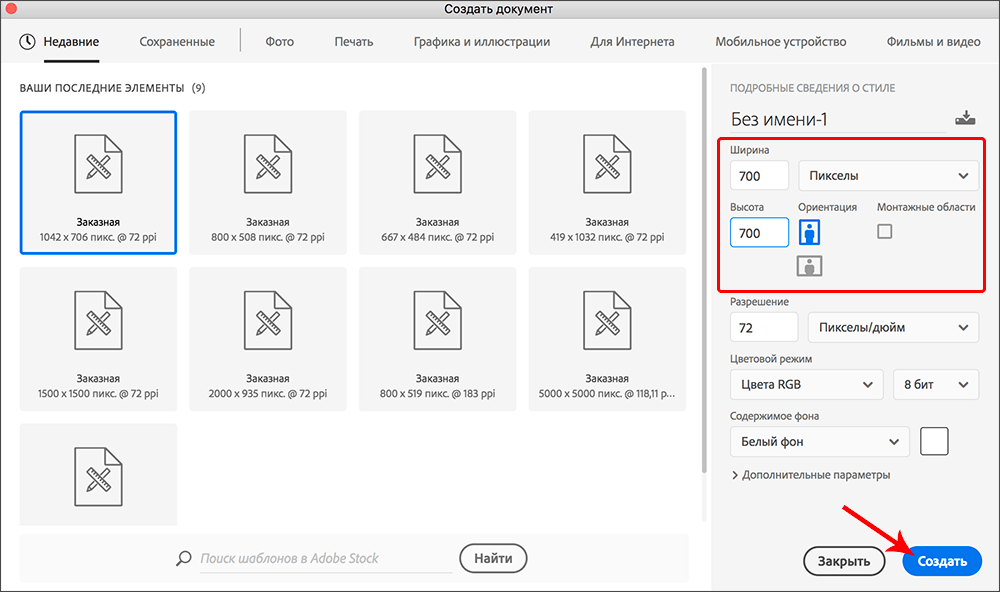Viewport: 1000px width, 592px height.
Task: Select the 1042 x 706 preset icon
Action: coord(98,169)
